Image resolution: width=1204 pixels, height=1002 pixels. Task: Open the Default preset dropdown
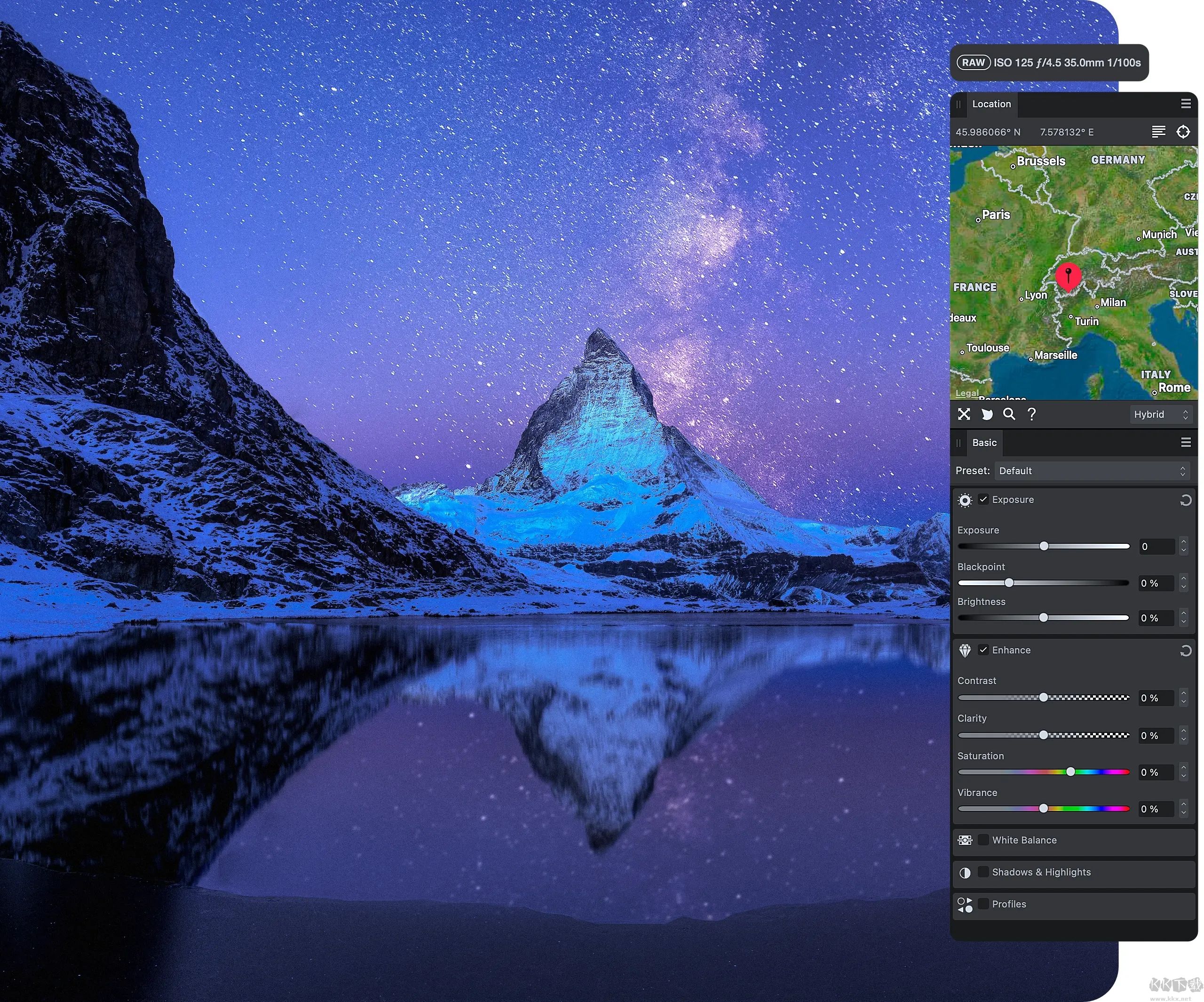(x=1090, y=470)
